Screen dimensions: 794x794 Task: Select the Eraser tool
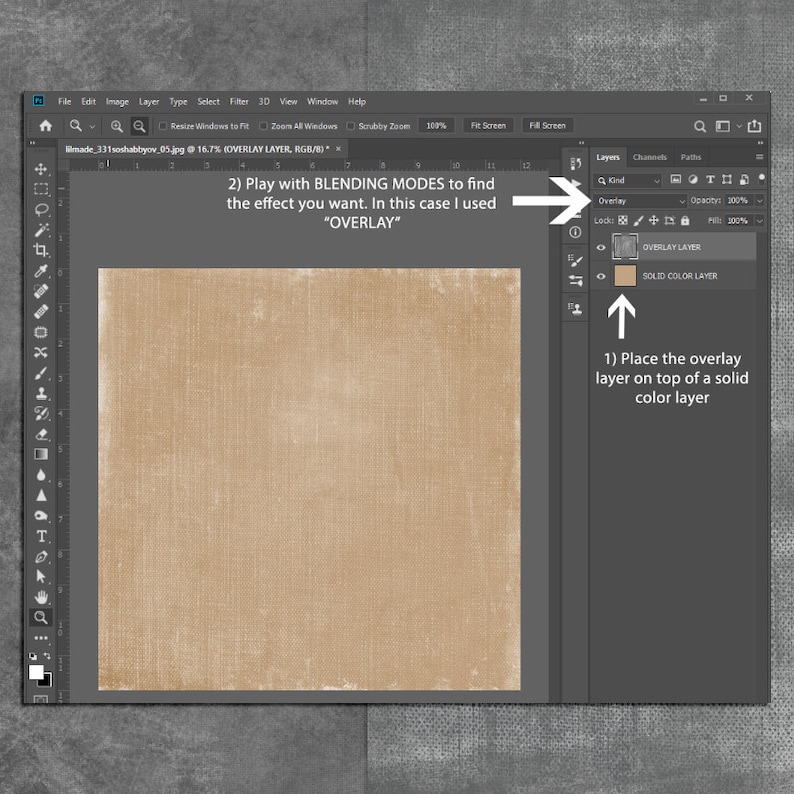41,434
